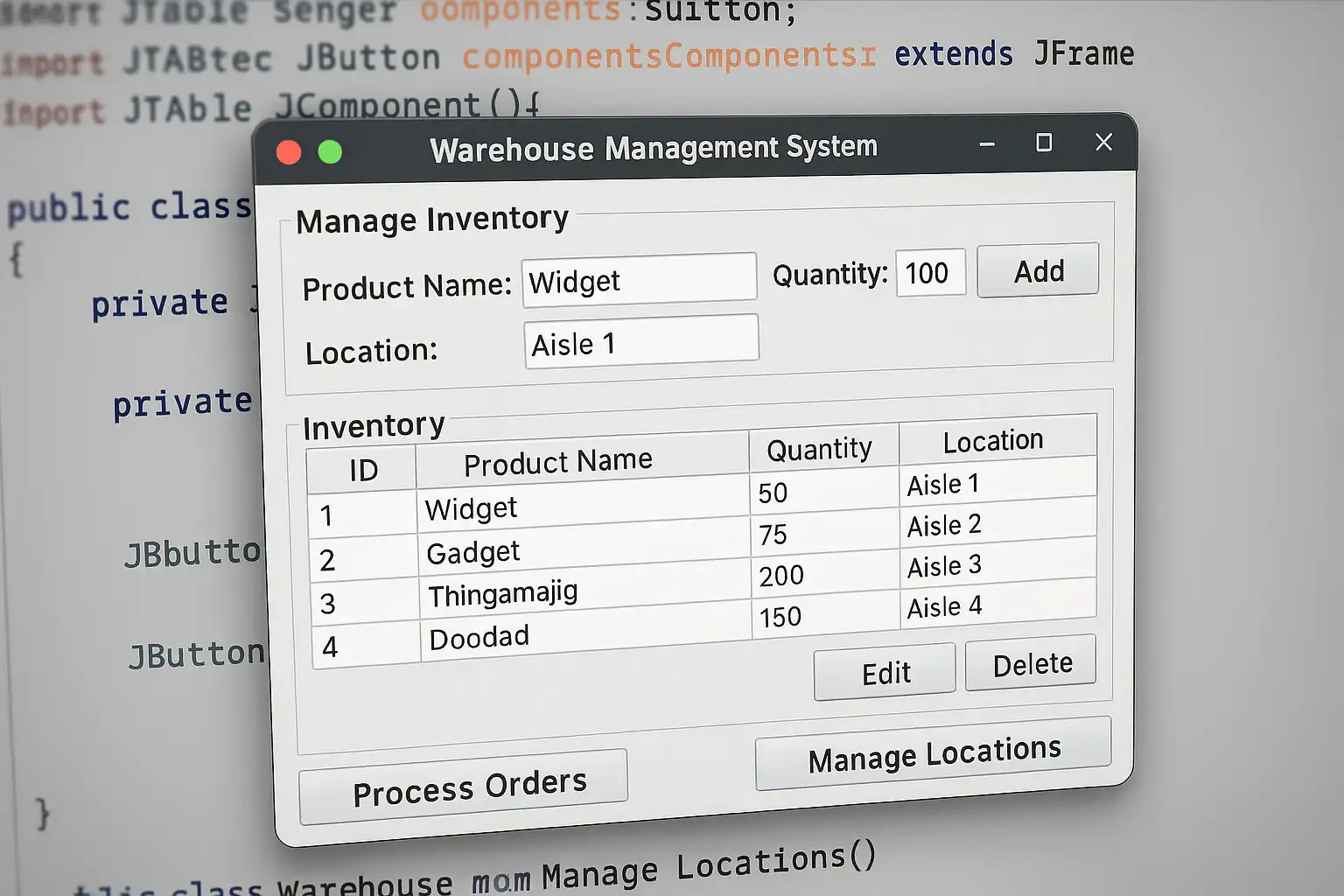Maximize the Warehouse Management System window

1044,143
